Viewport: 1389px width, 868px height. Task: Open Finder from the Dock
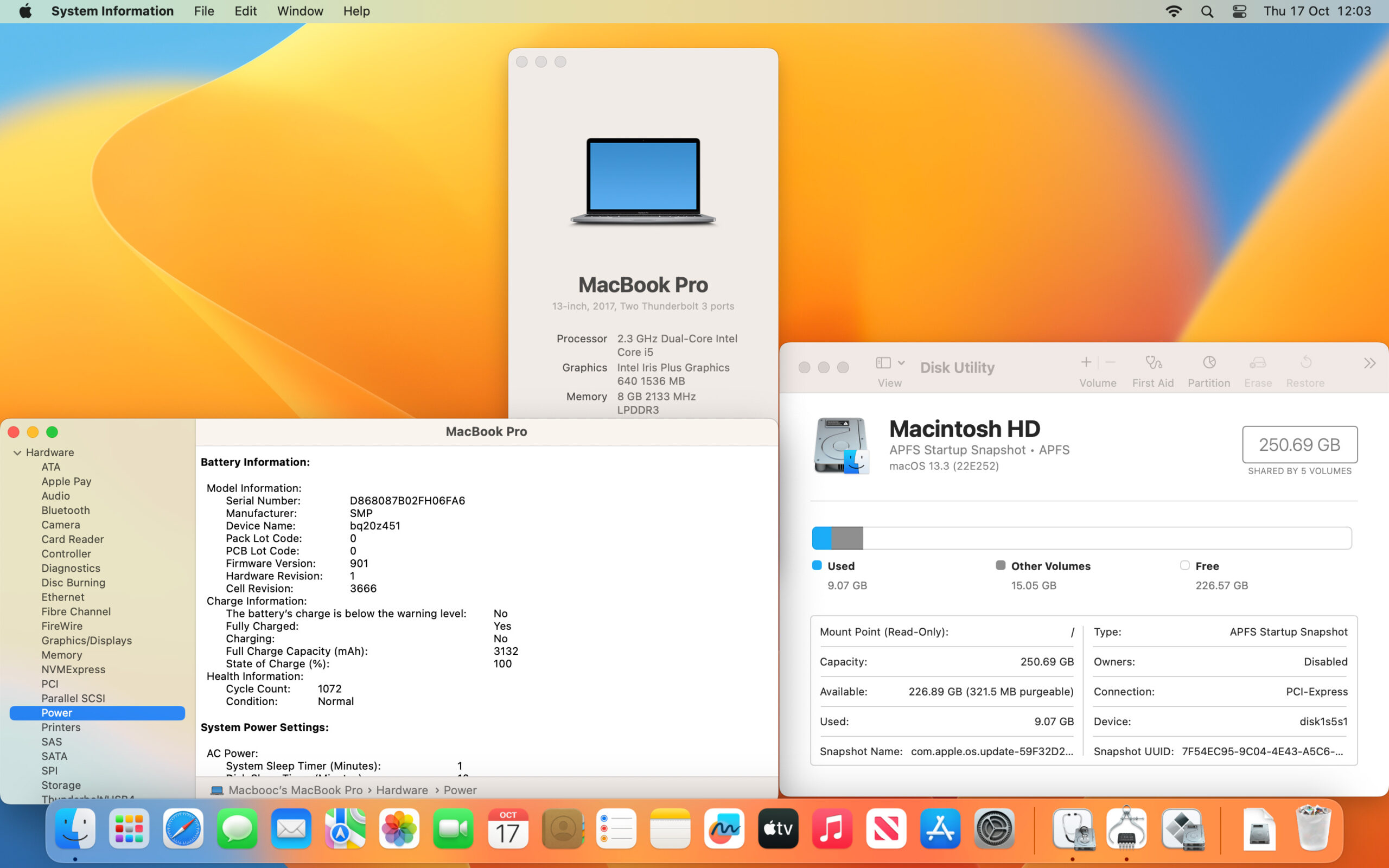pos(75,828)
